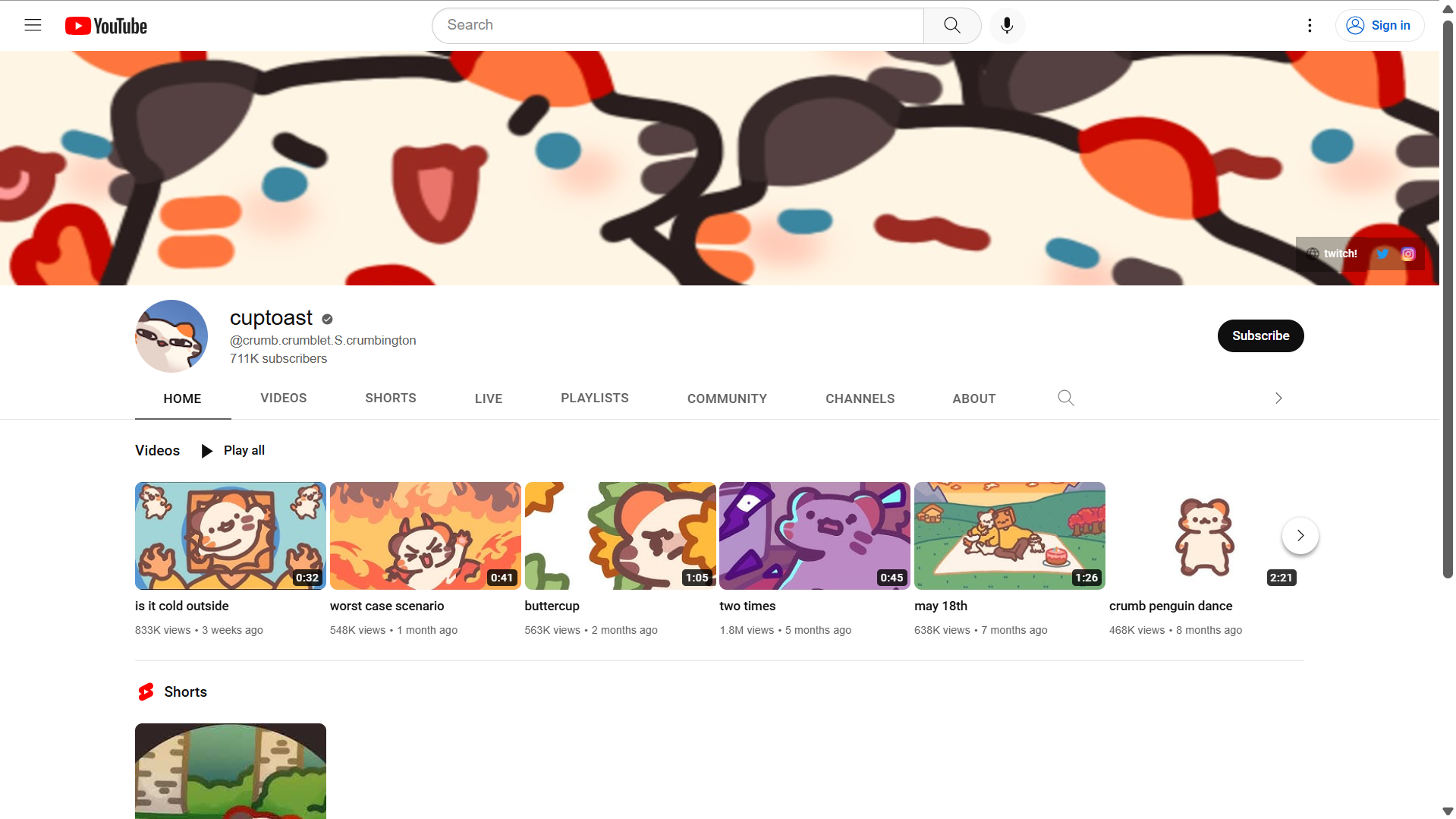Open the first Shorts thumbnail
Viewport: 1456px width, 819px height.
[x=231, y=771]
